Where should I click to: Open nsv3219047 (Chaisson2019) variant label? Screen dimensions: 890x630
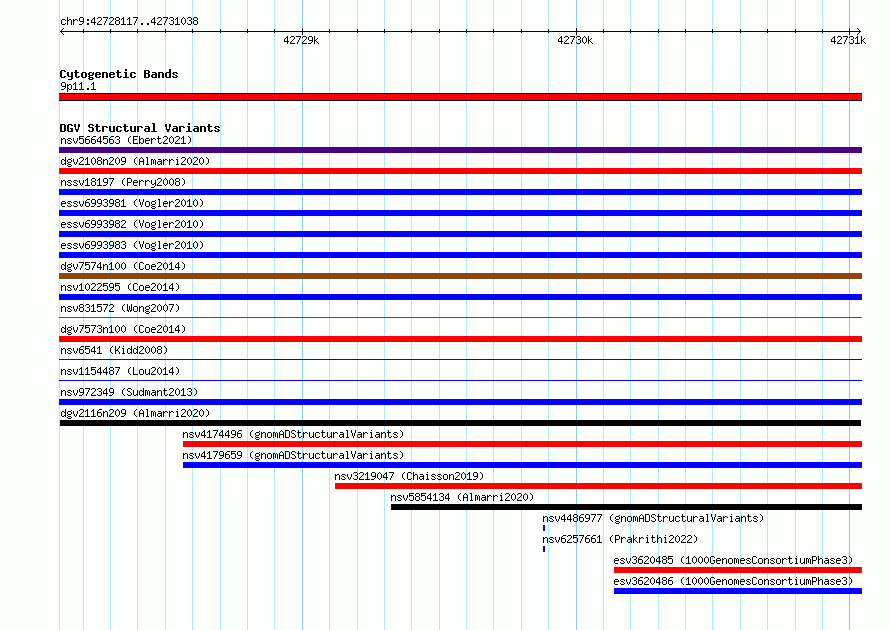(409, 476)
